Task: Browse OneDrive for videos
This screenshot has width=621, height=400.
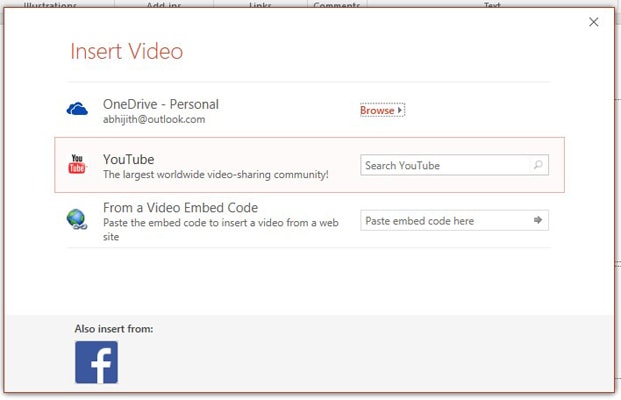Action: [x=382, y=110]
